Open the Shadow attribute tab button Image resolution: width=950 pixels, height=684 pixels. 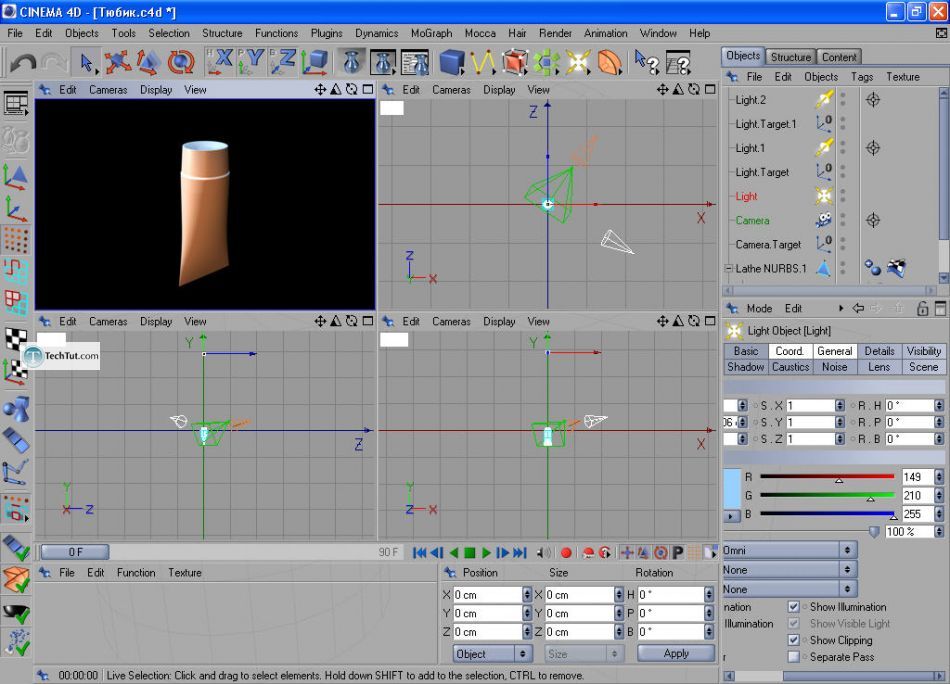745,367
